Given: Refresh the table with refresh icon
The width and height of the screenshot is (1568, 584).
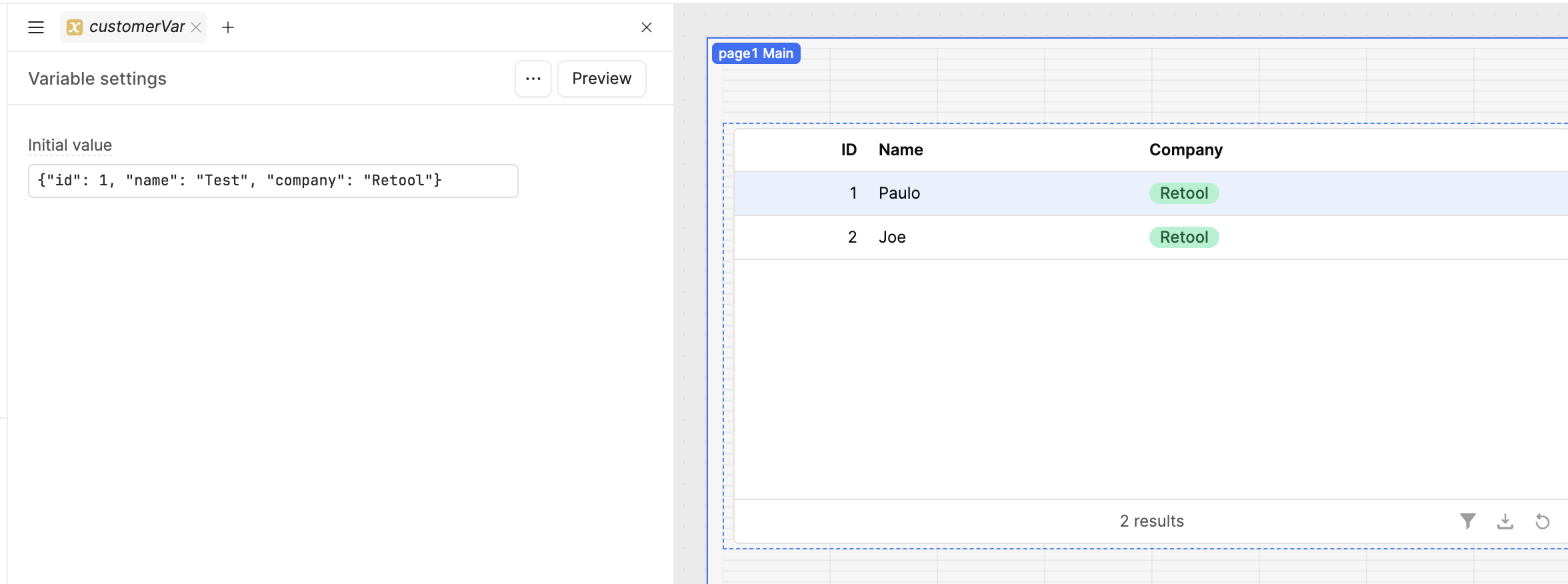Looking at the screenshot, I should (1543, 521).
